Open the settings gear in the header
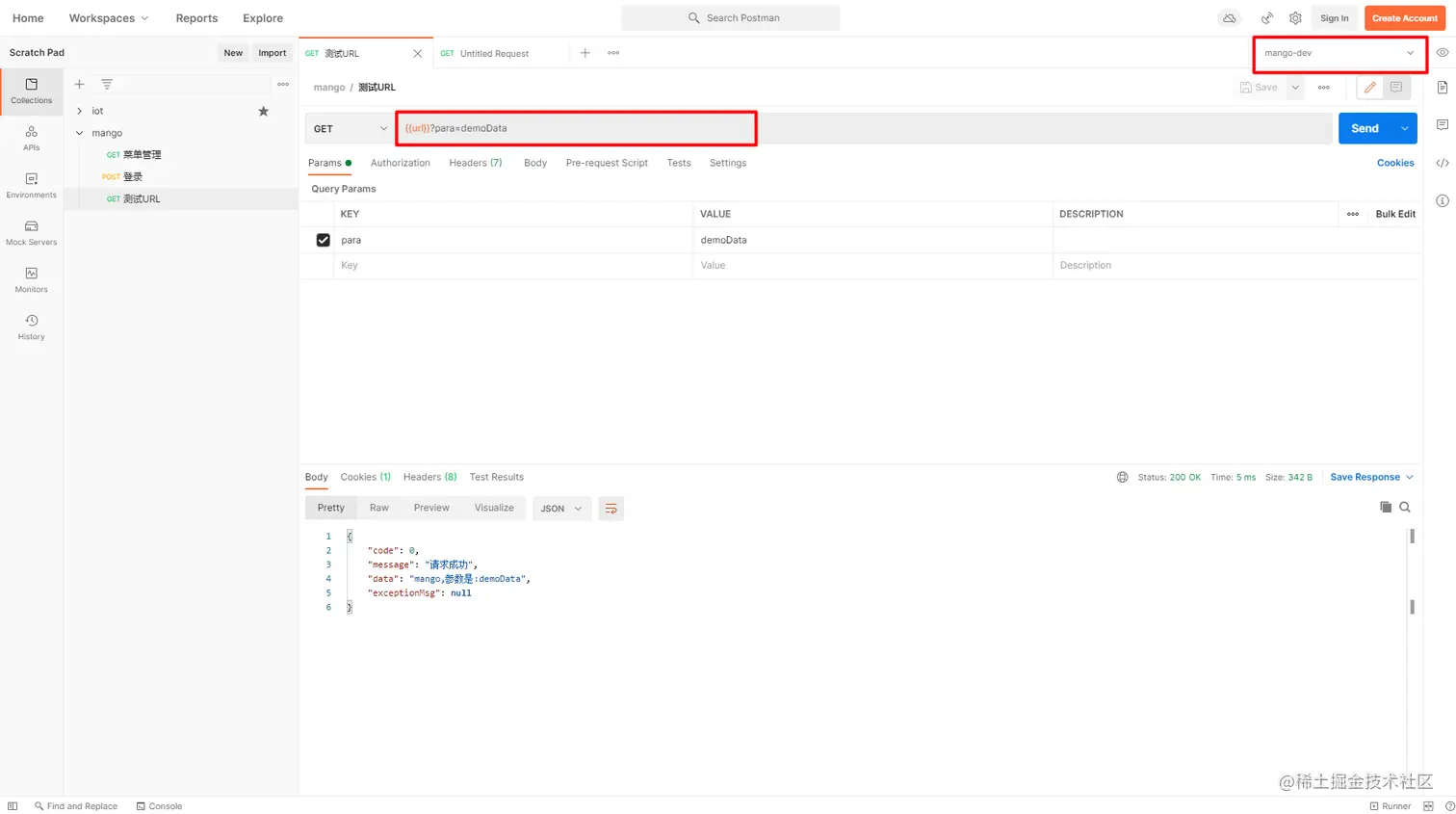Image resolution: width=1456 pixels, height=814 pixels. click(x=1295, y=18)
